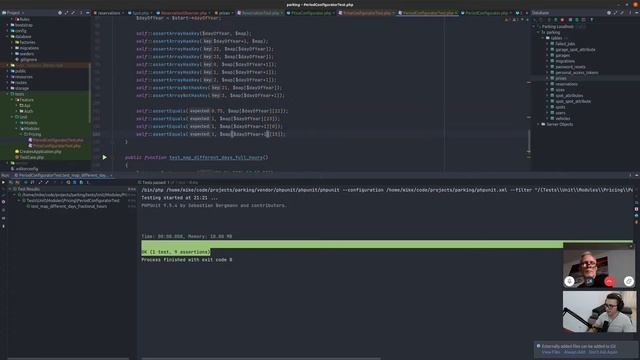640x360 pixels.
Task: Click 'Process finished with exit code 0' line
Action: point(187,260)
